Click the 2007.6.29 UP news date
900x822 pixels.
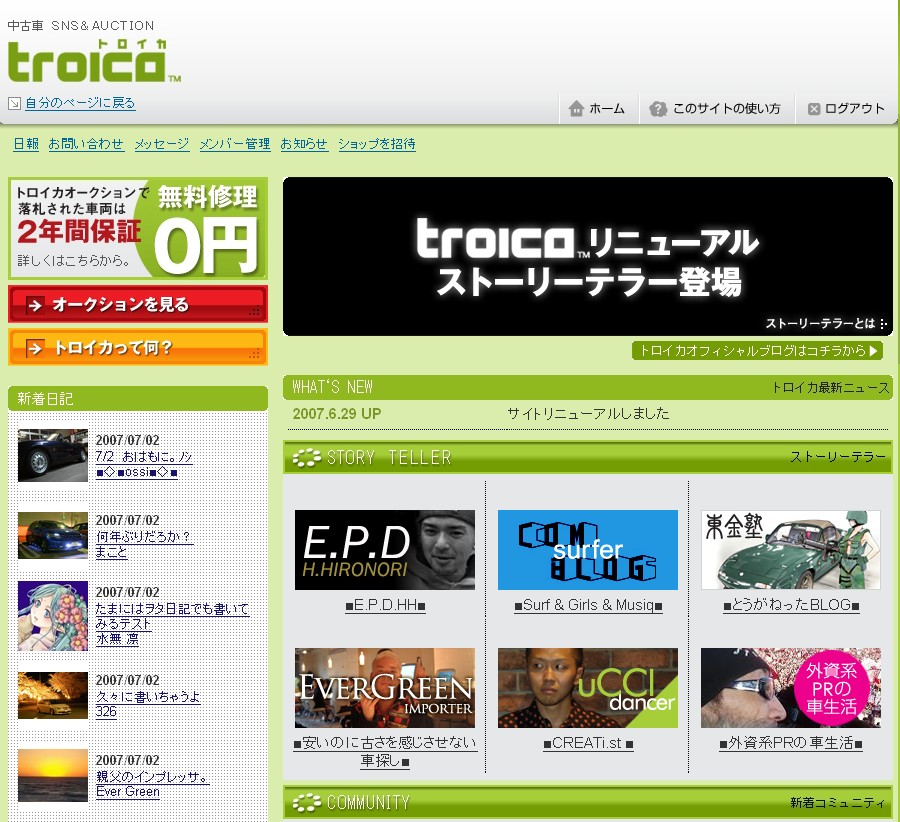337,414
